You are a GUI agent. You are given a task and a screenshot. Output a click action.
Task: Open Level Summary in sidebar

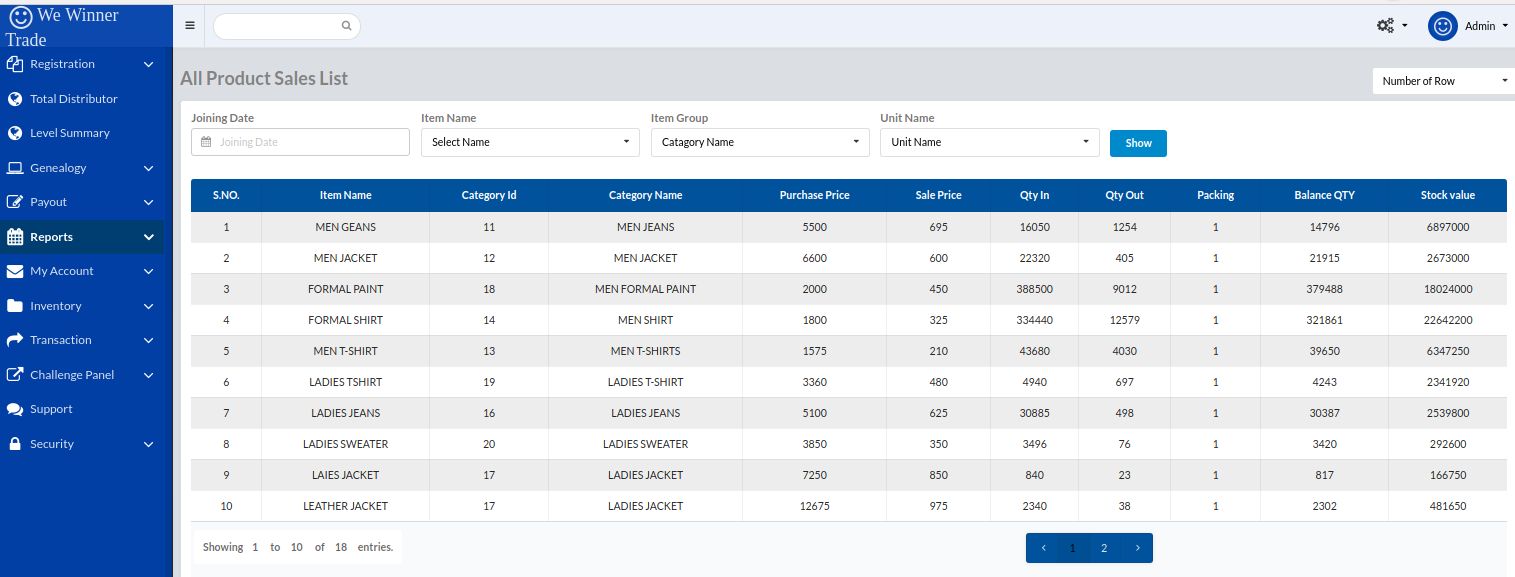pos(69,133)
